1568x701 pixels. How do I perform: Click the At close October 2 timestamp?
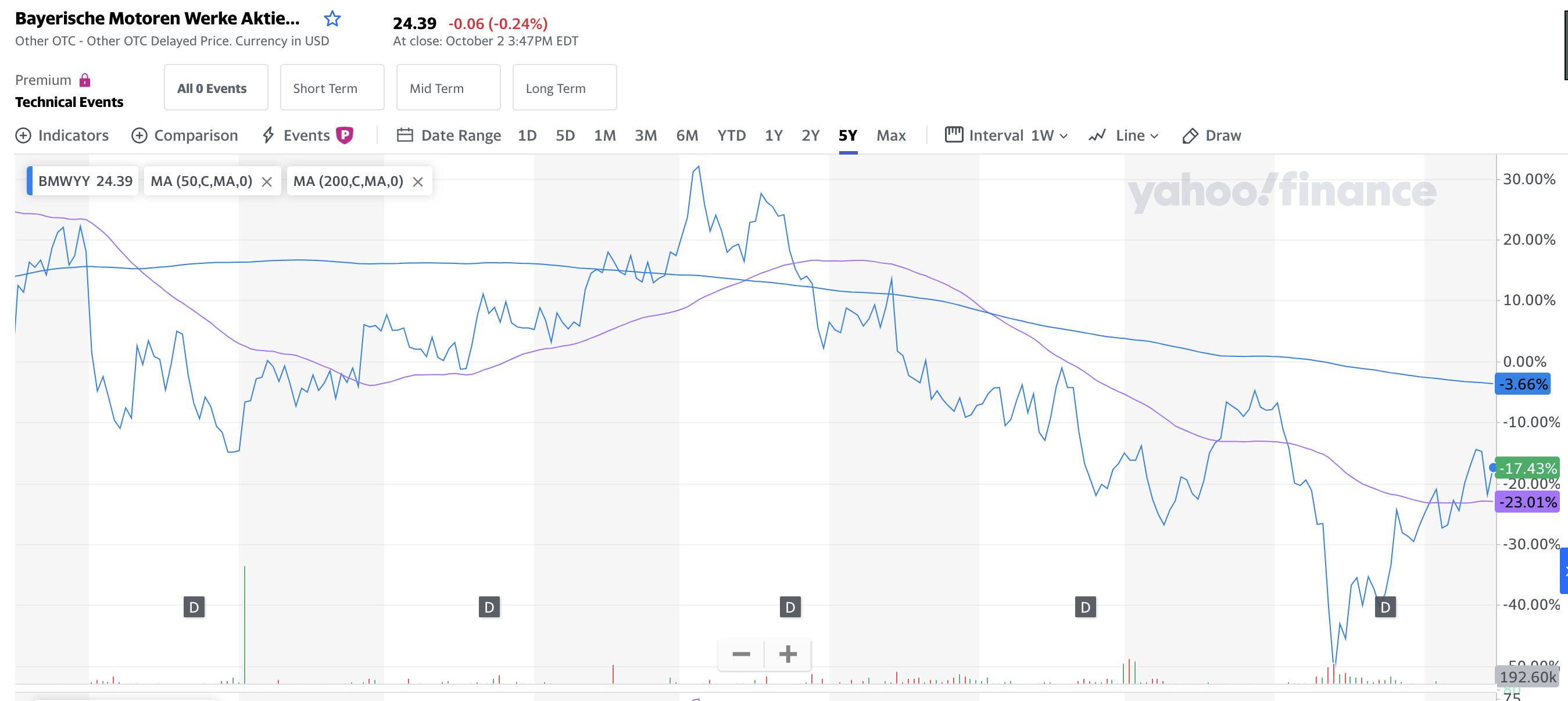(x=486, y=41)
